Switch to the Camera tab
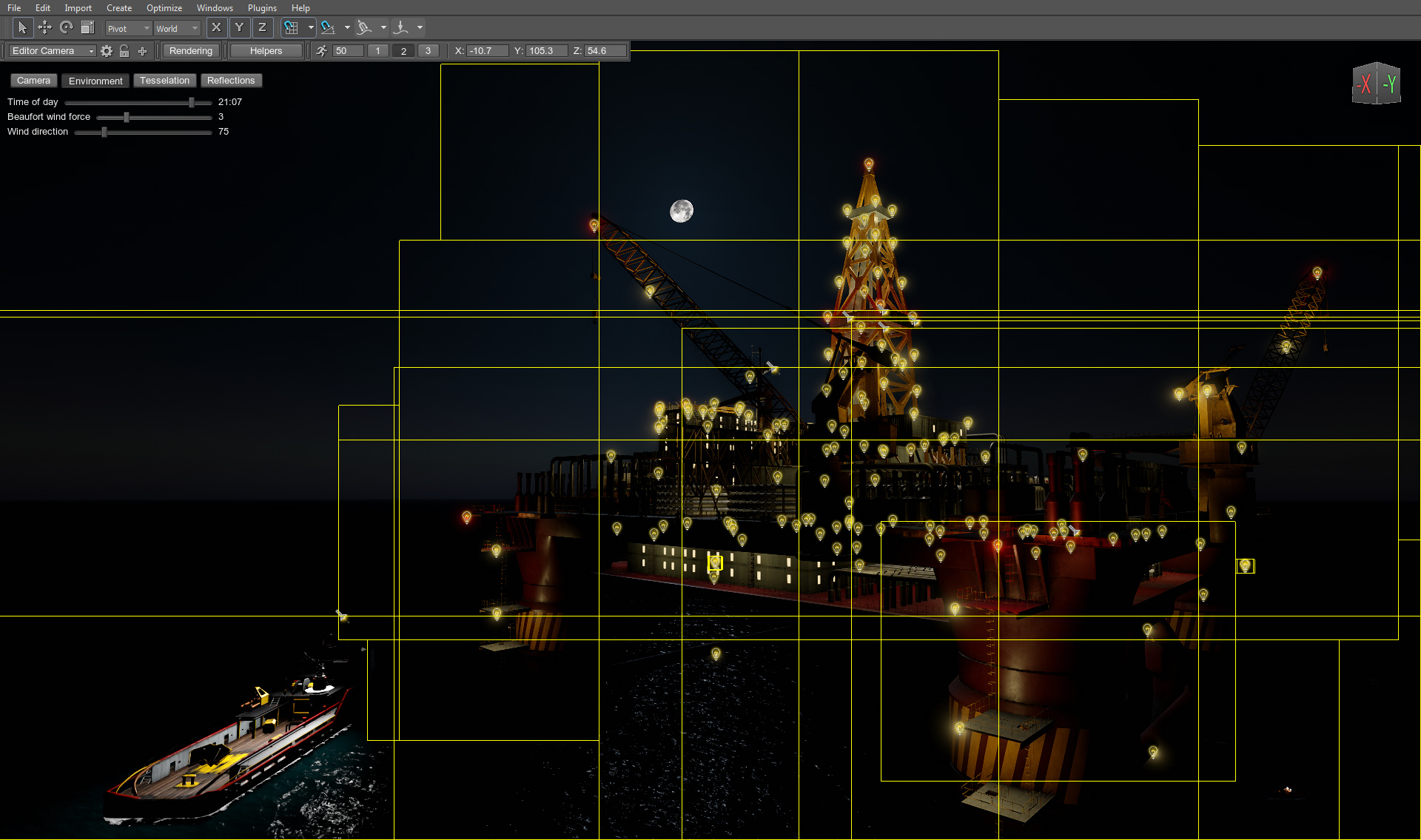This screenshot has height=840, width=1421. [x=33, y=81]
